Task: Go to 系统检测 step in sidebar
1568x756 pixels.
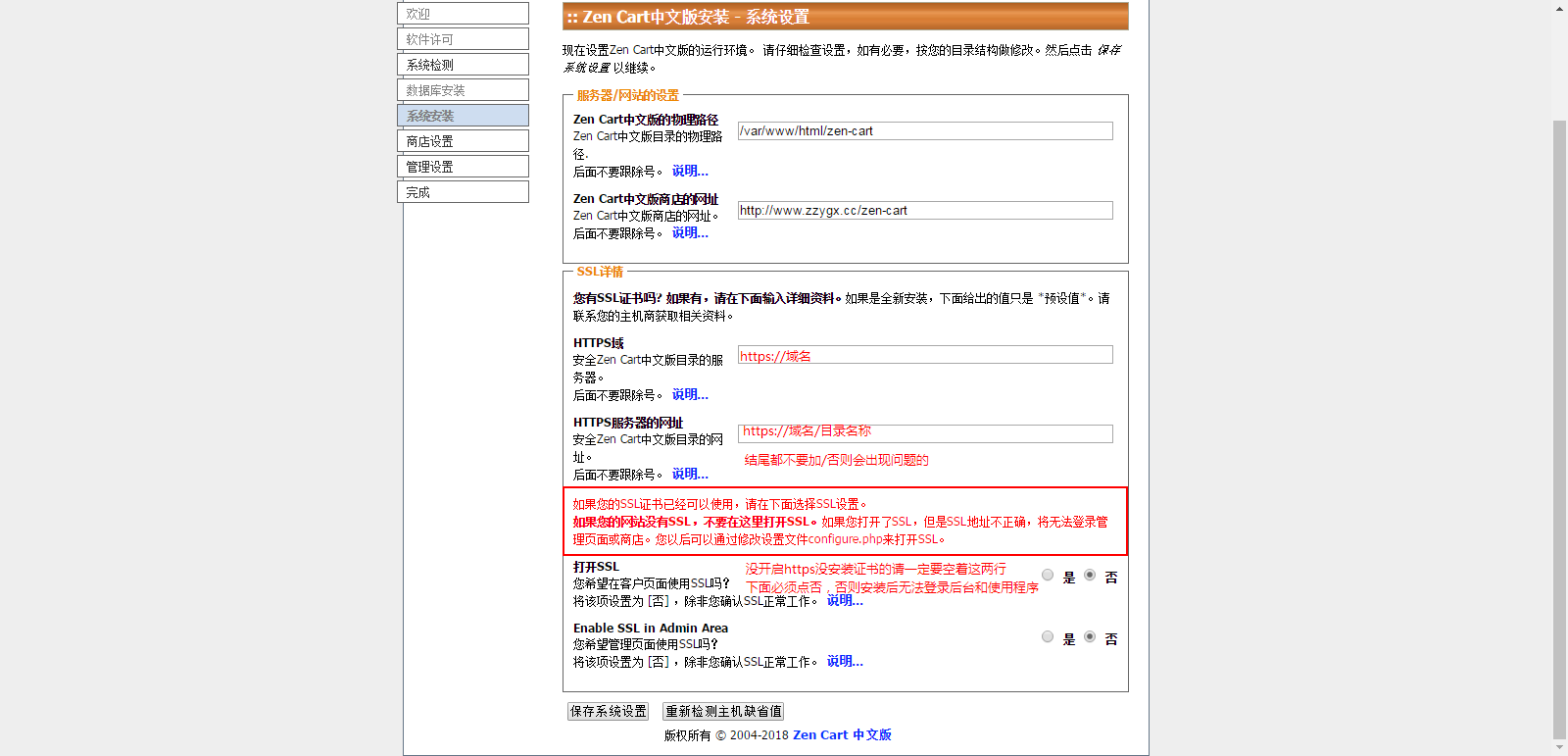Action: point(463,65)
